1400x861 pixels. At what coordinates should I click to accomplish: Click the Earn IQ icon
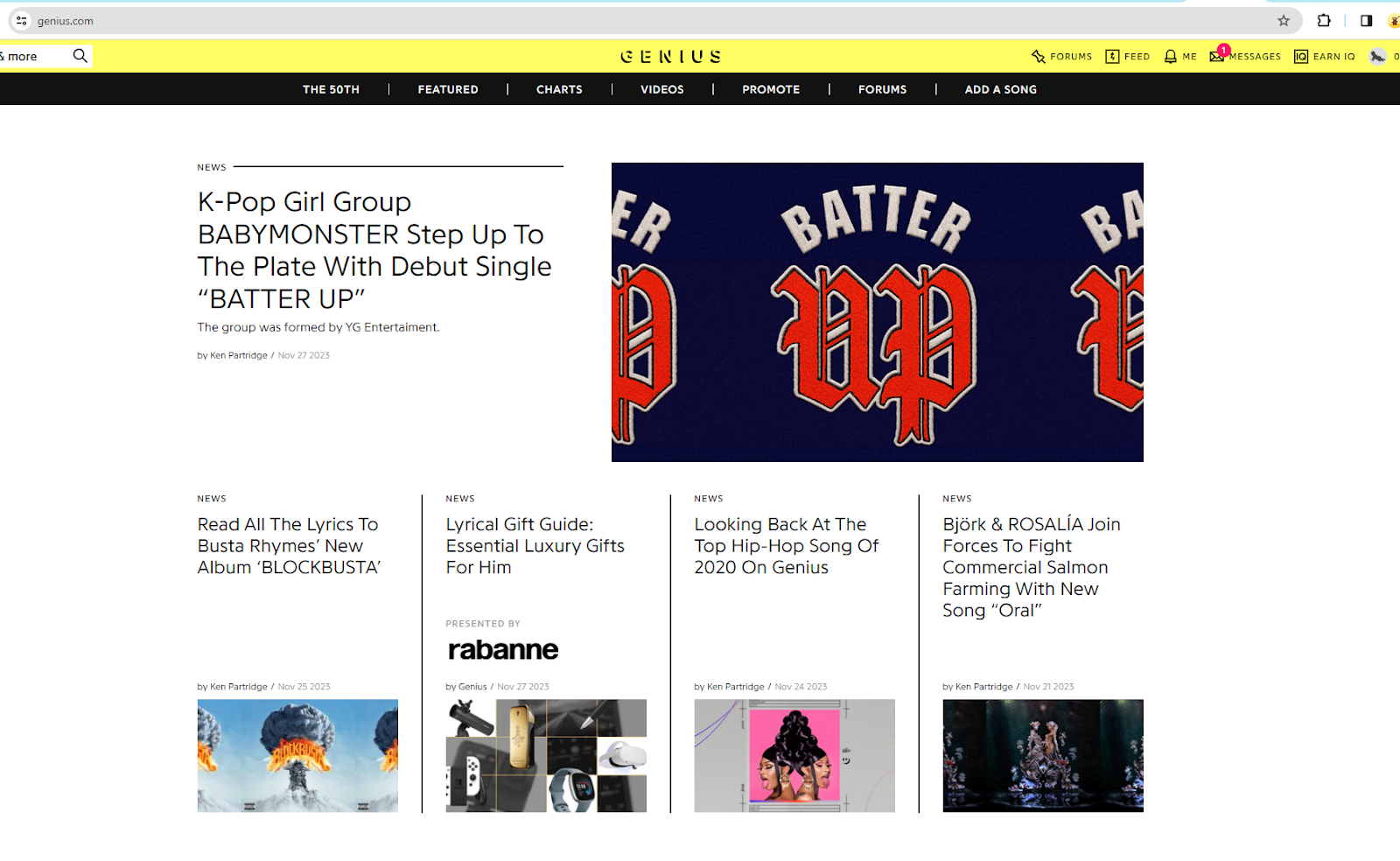(x=1301, y=56)
